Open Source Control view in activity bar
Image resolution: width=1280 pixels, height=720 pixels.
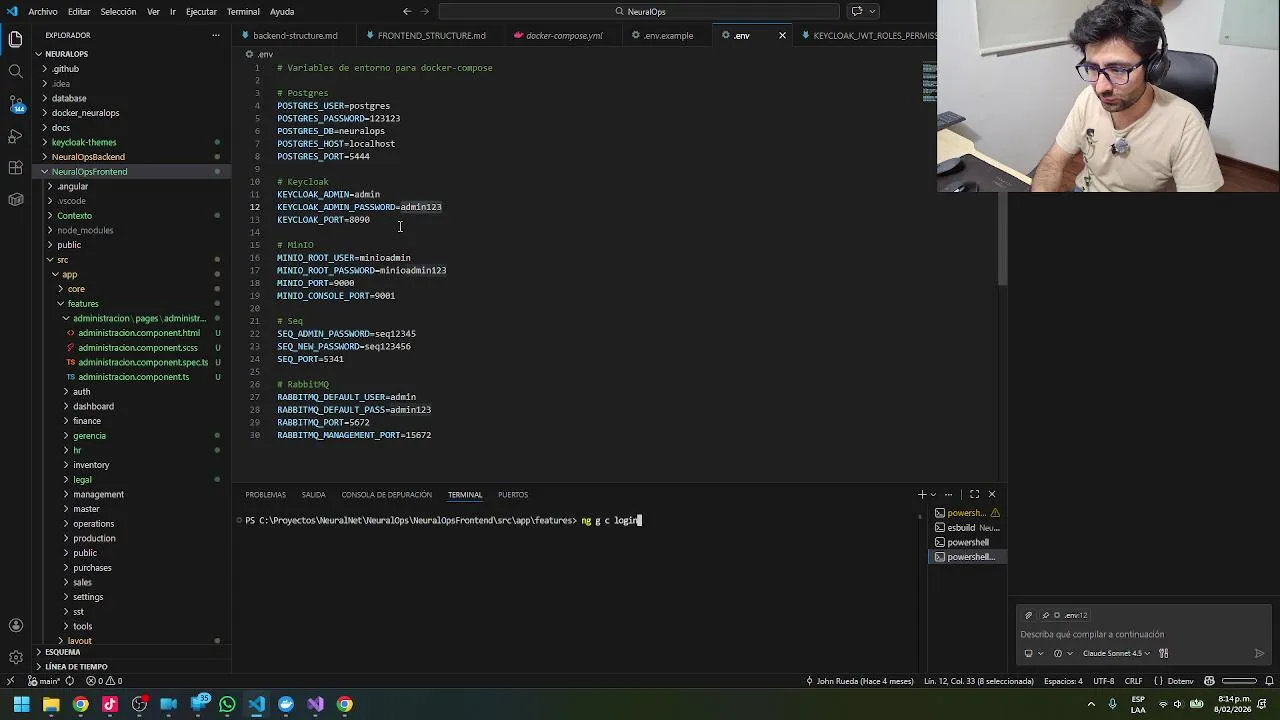15,103
